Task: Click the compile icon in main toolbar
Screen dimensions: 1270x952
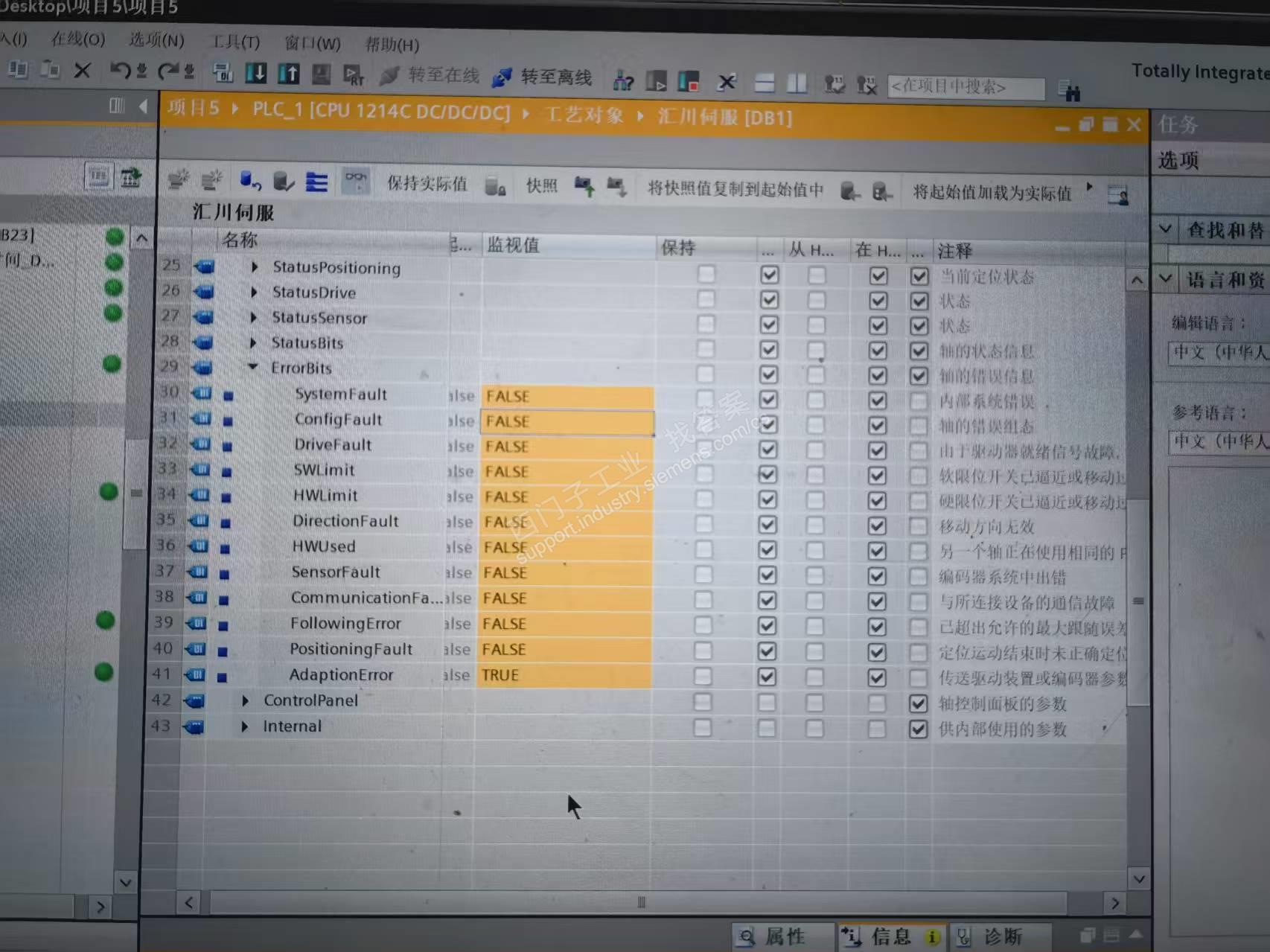Action: click(223, 72)
